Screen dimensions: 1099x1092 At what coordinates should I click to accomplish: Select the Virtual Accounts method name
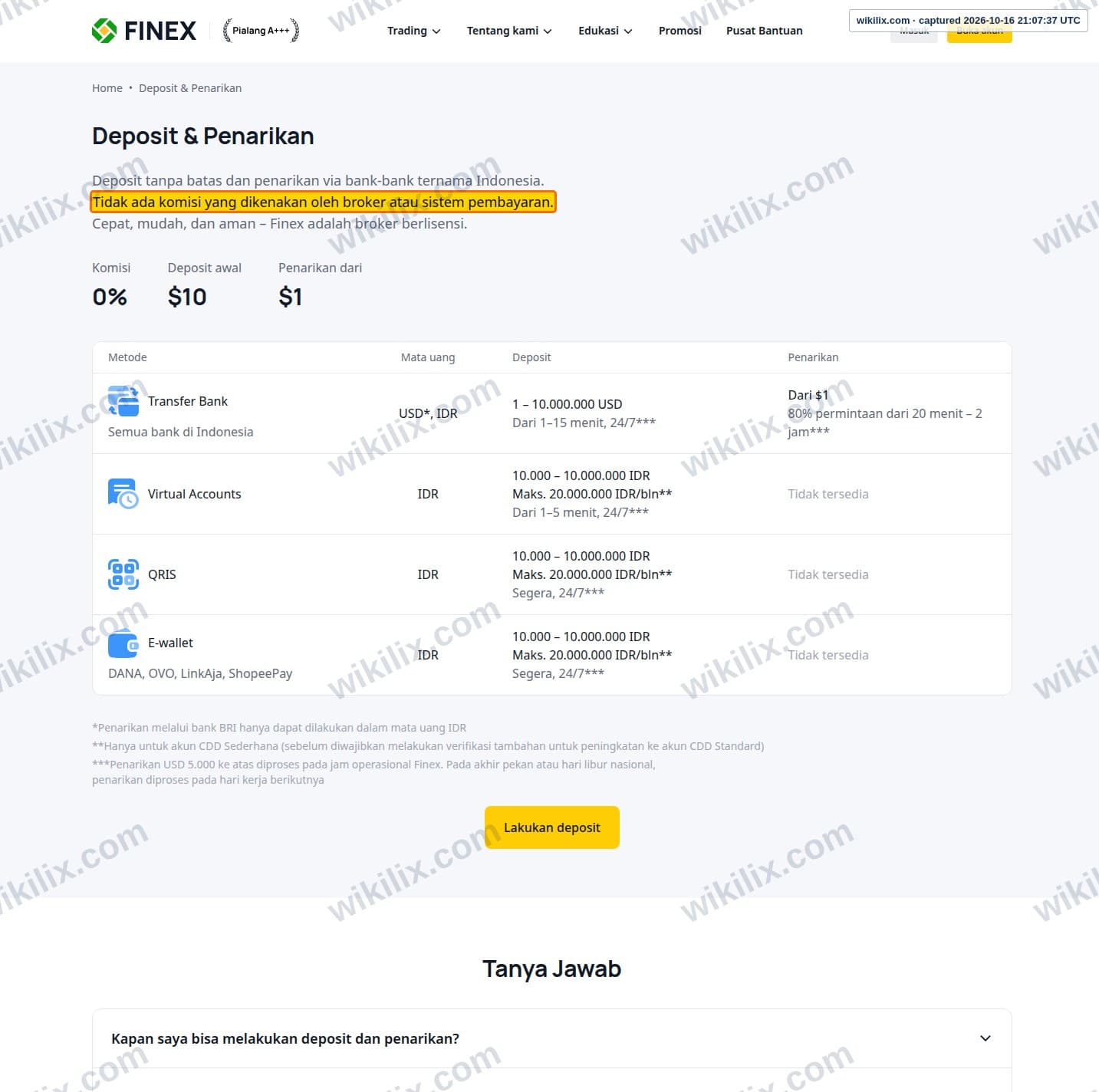(195, 494)
